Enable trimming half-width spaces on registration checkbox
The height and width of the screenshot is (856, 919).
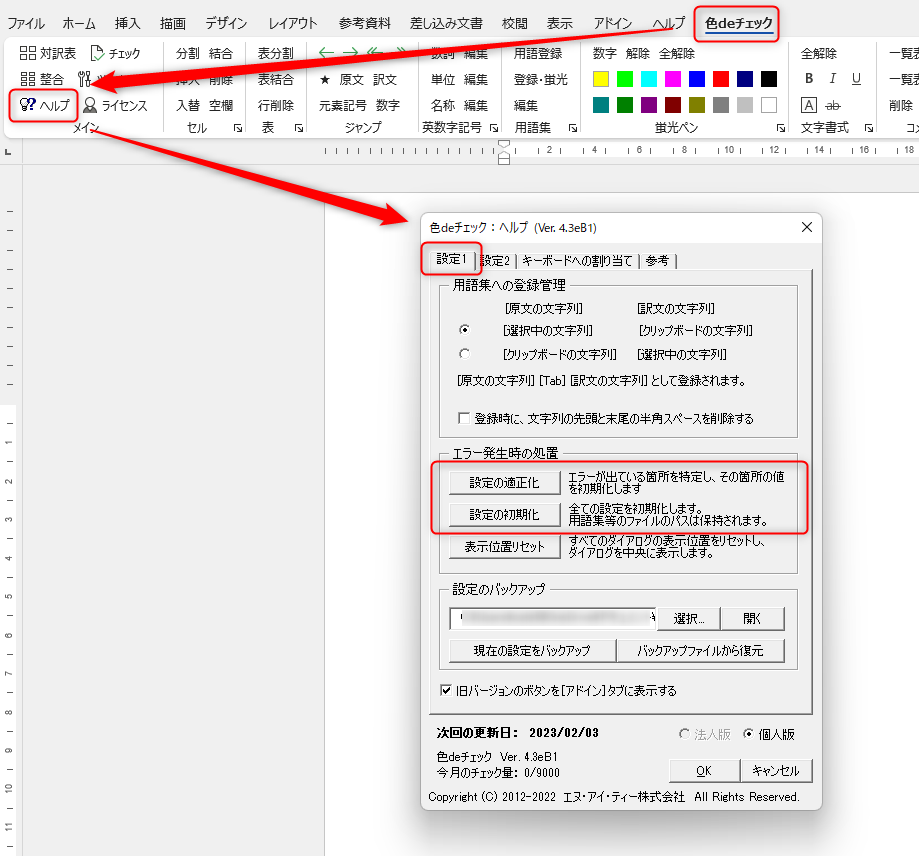tap(463, 418)
